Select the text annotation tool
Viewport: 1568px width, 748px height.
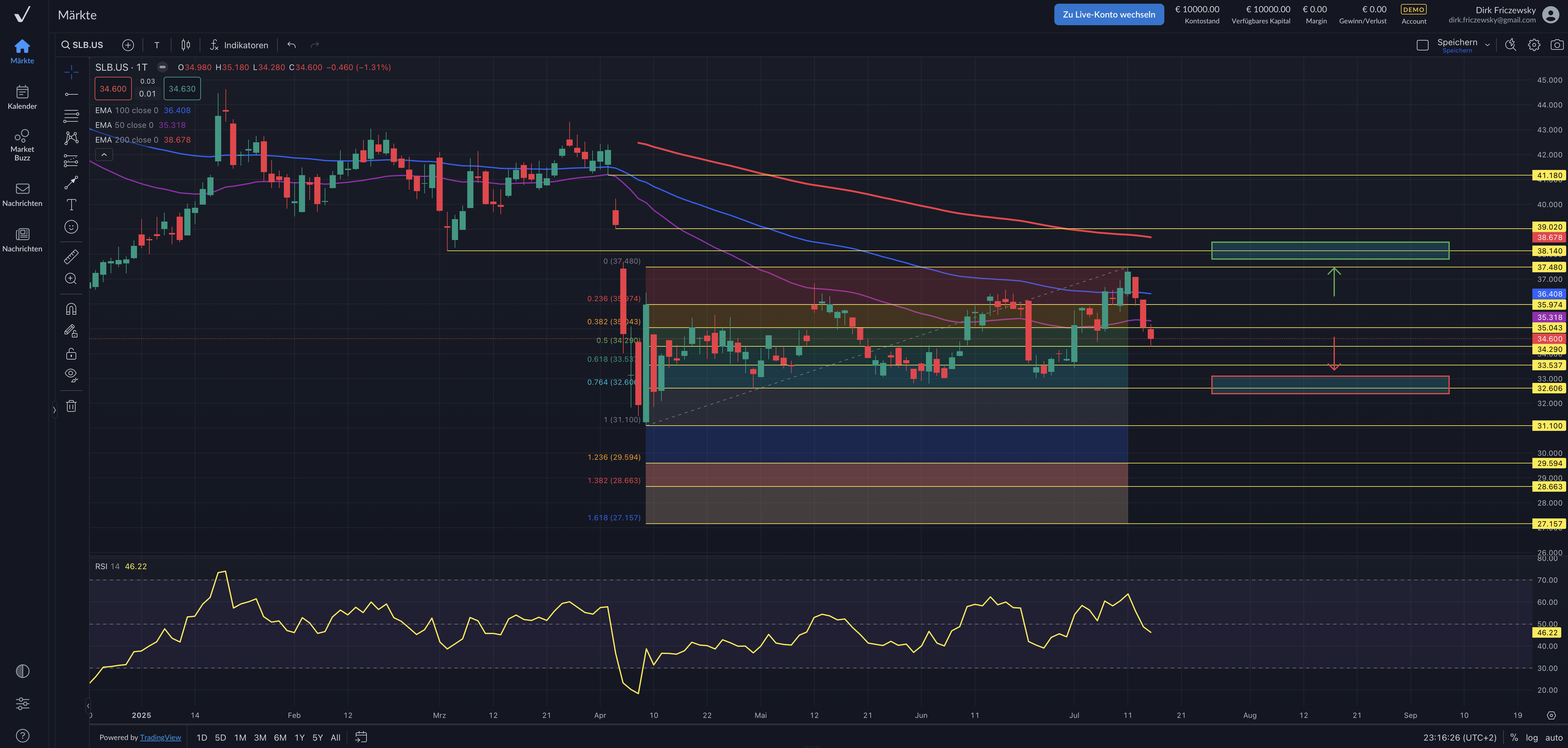tap(71, 205)
